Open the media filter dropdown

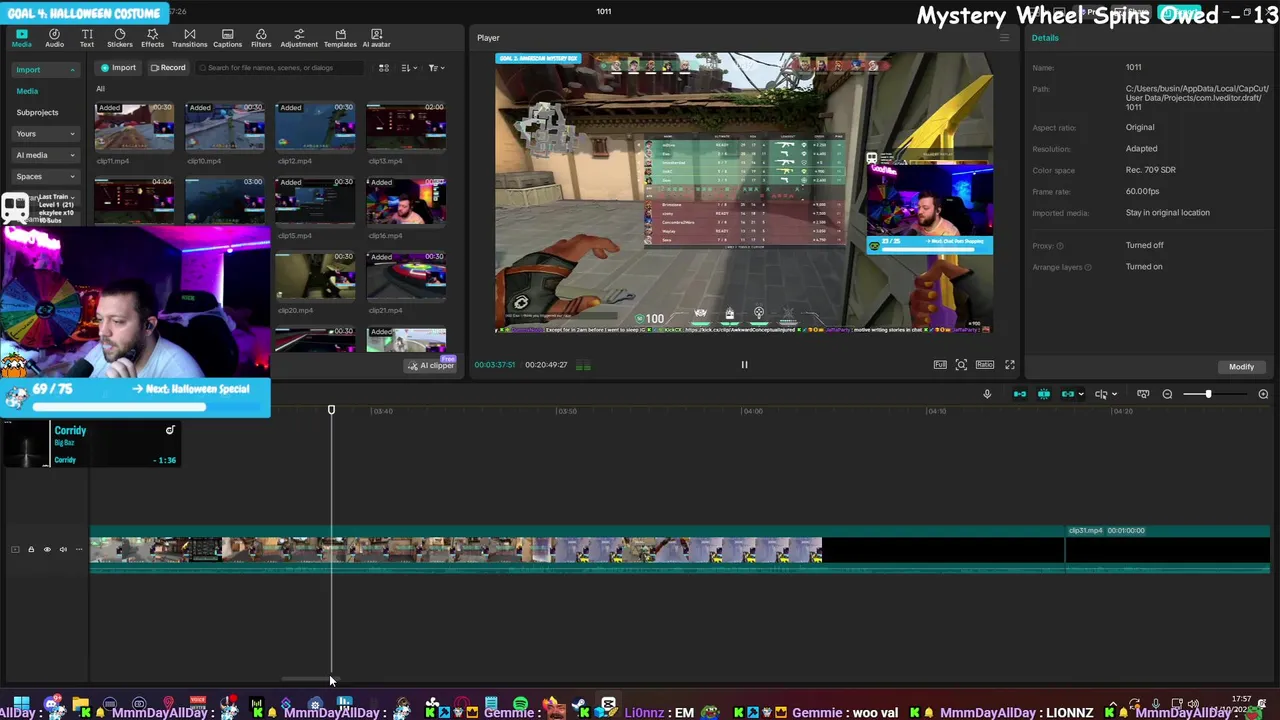[436, 68]
